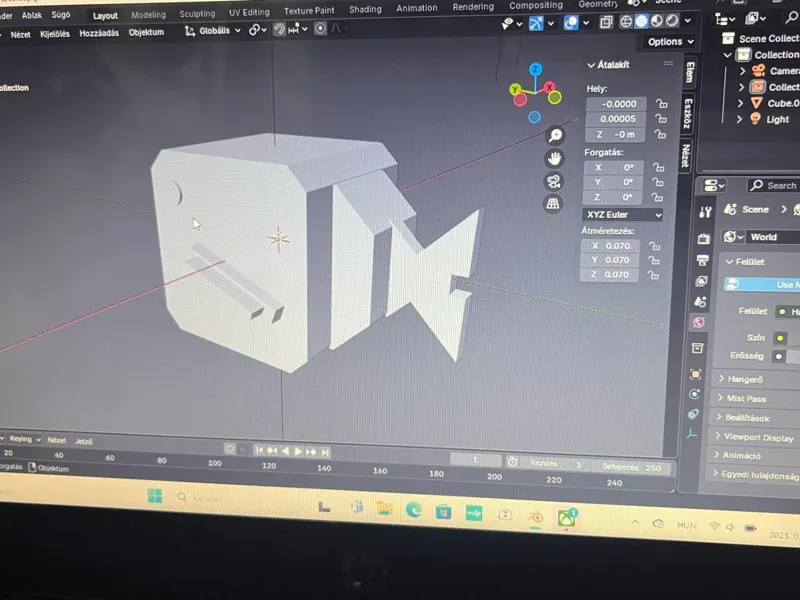Click the Blender icon in the taskbar
This screenshot has height=600, width=800.
tap(536, 518)
